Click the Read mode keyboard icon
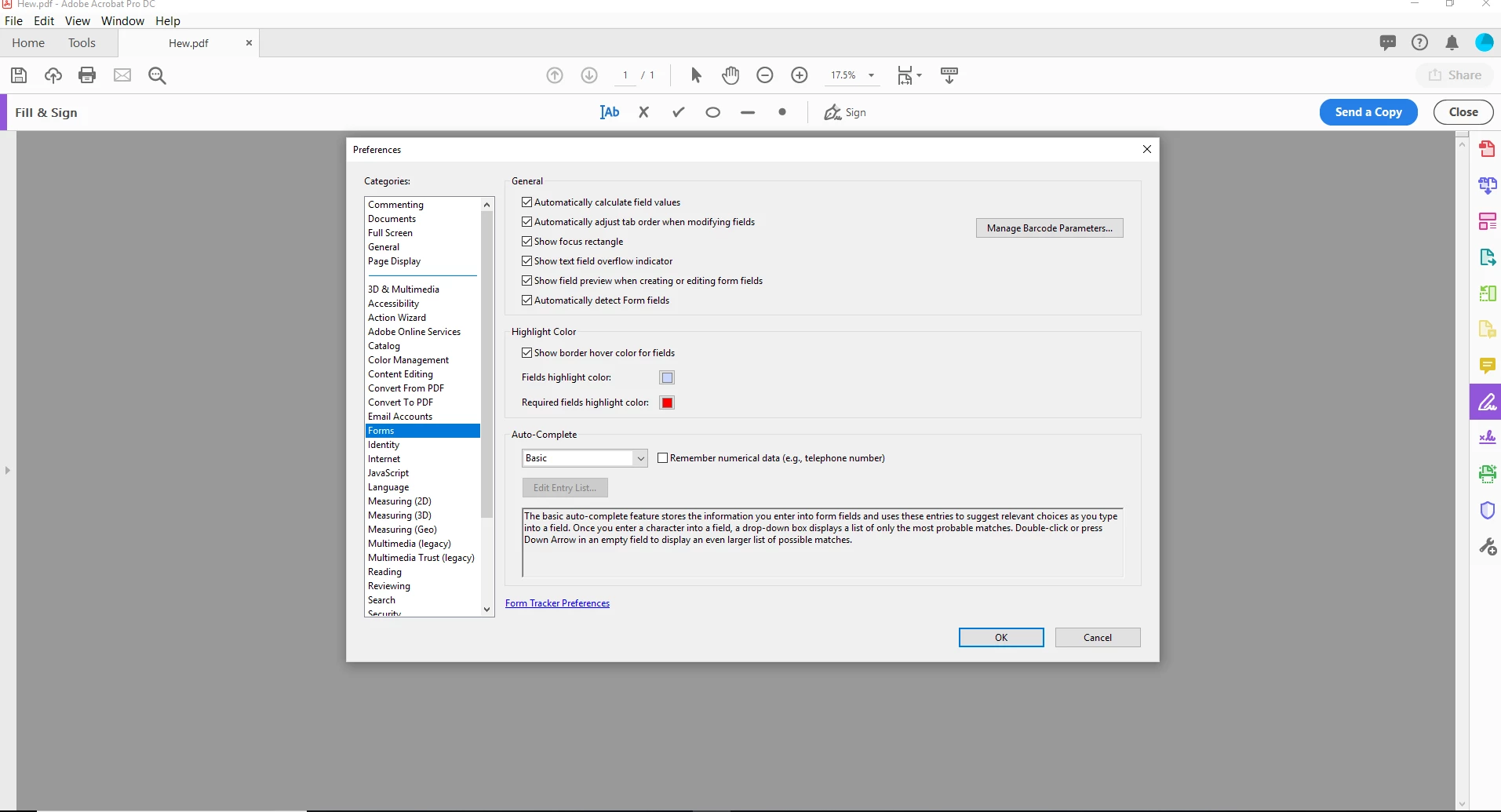Screen dimensions: 1501x812 pyautogui.click(x=949, y=75)
